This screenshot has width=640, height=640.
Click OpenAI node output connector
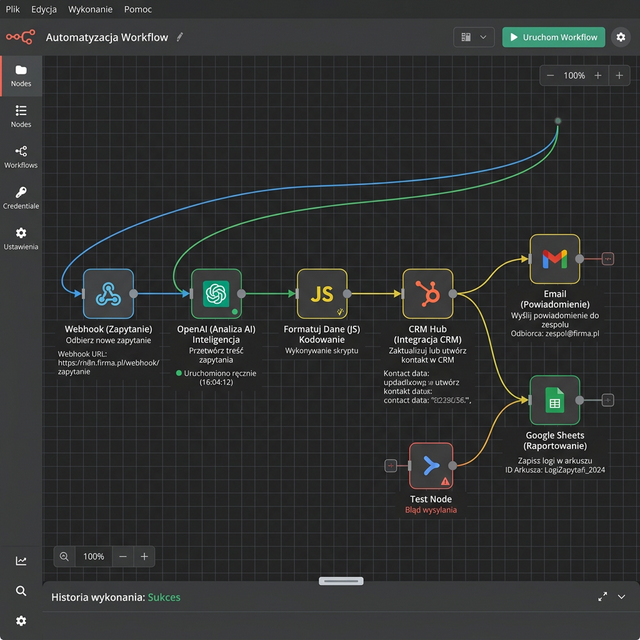241,293
